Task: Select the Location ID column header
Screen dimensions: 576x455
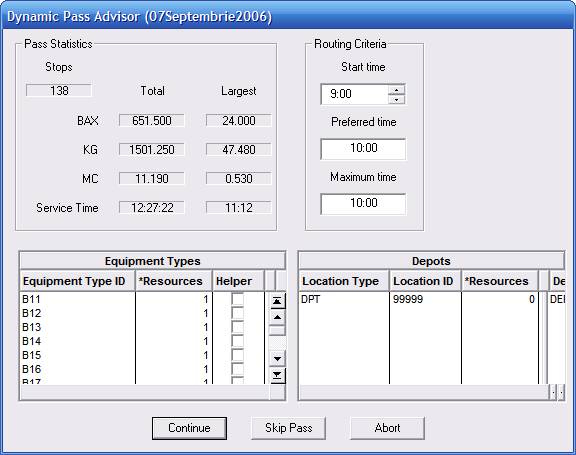Action: (x=425, y=281)
